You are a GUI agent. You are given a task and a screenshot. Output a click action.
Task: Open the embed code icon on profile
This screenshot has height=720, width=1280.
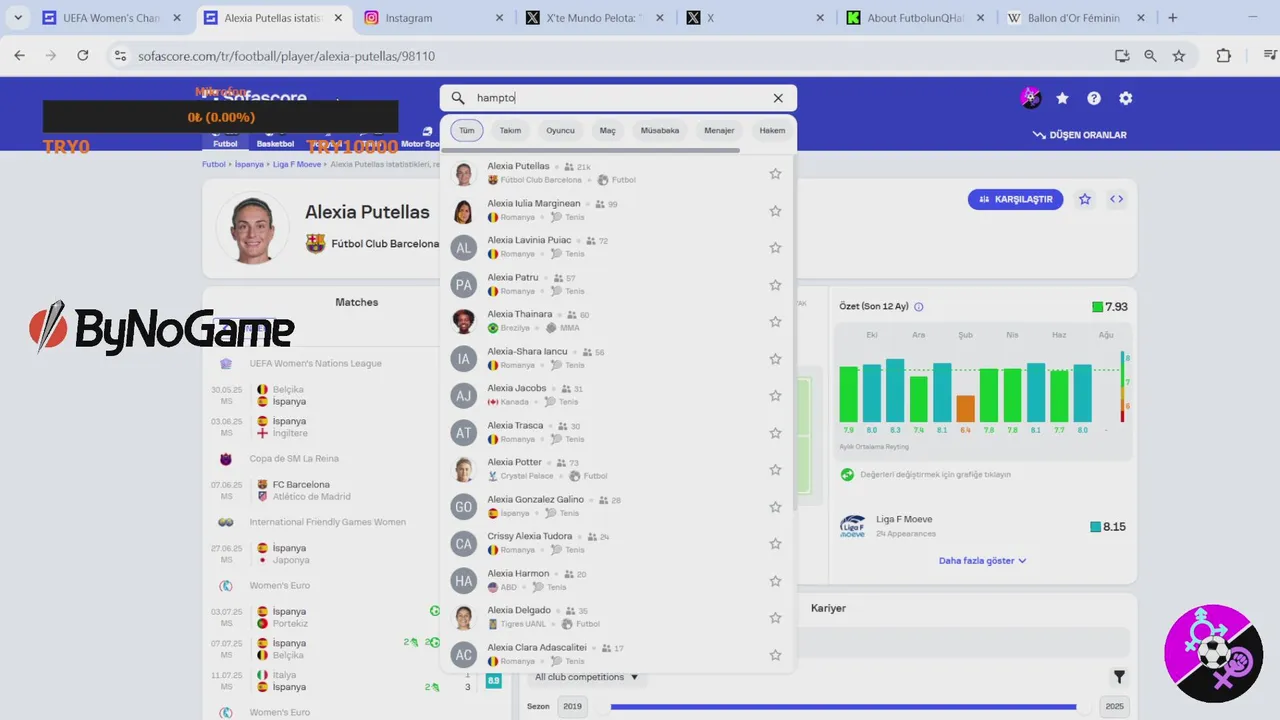point(1116,199)
